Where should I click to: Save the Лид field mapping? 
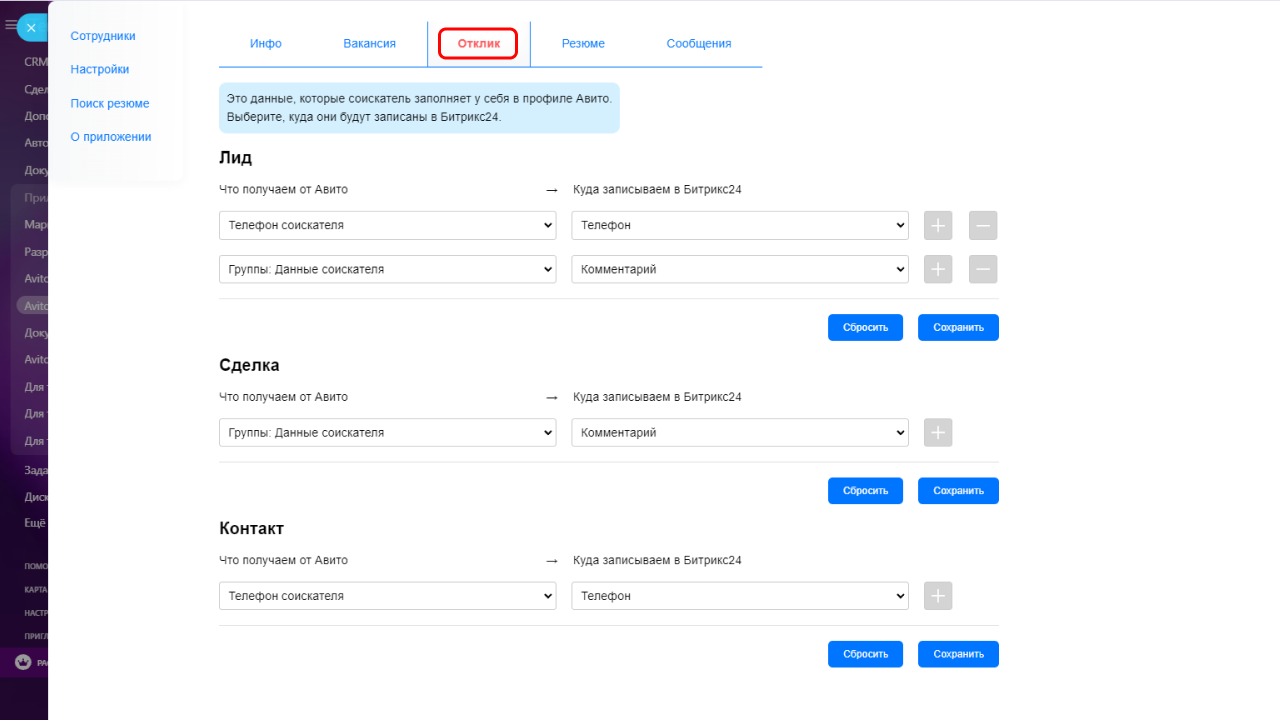point(958,327)
